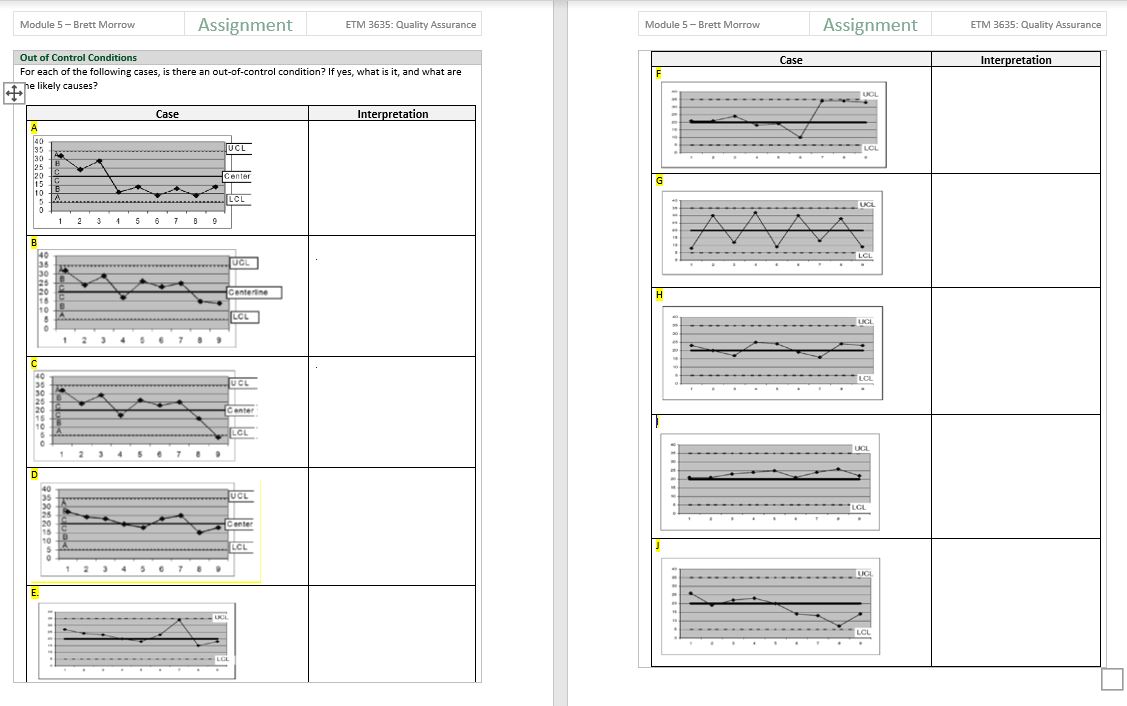
Task: Click the empty Interpretation cell beside Case A
Action: point(394,178)
